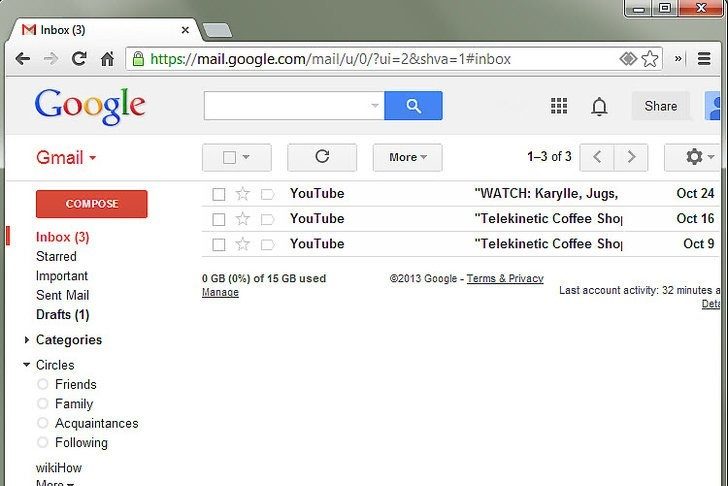Screen dimensions: 728x486
Task: Mark Oct 16 YouTube email as important
Action: [267, 219]
